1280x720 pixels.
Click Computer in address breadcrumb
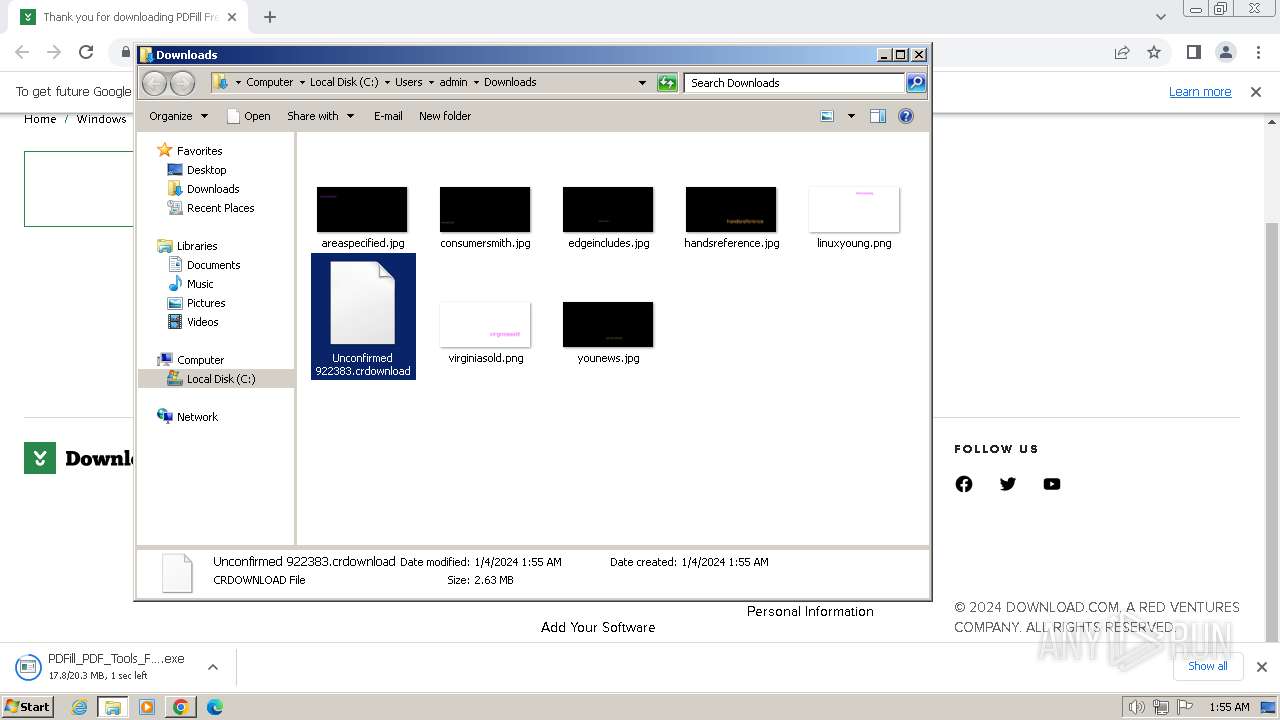click(269, 83)
